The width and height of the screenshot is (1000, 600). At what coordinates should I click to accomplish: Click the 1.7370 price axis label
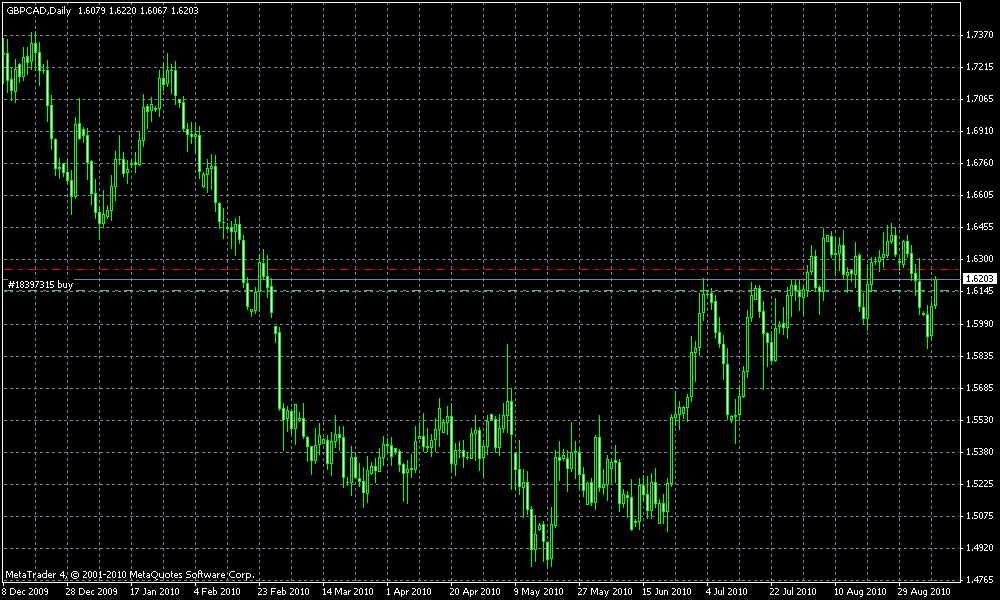point(980,34)
